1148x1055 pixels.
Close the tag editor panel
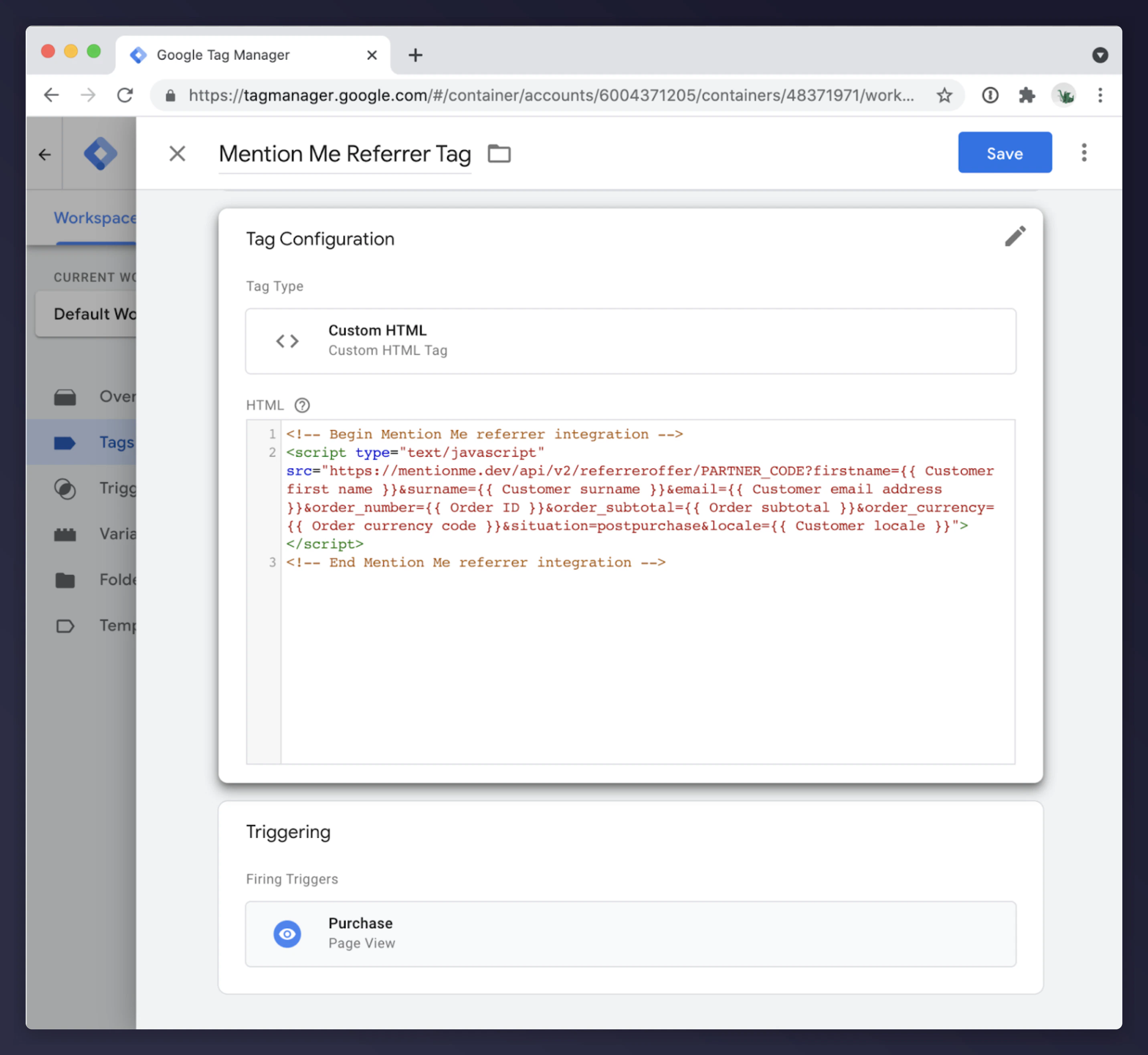click(x=178, y=153)
